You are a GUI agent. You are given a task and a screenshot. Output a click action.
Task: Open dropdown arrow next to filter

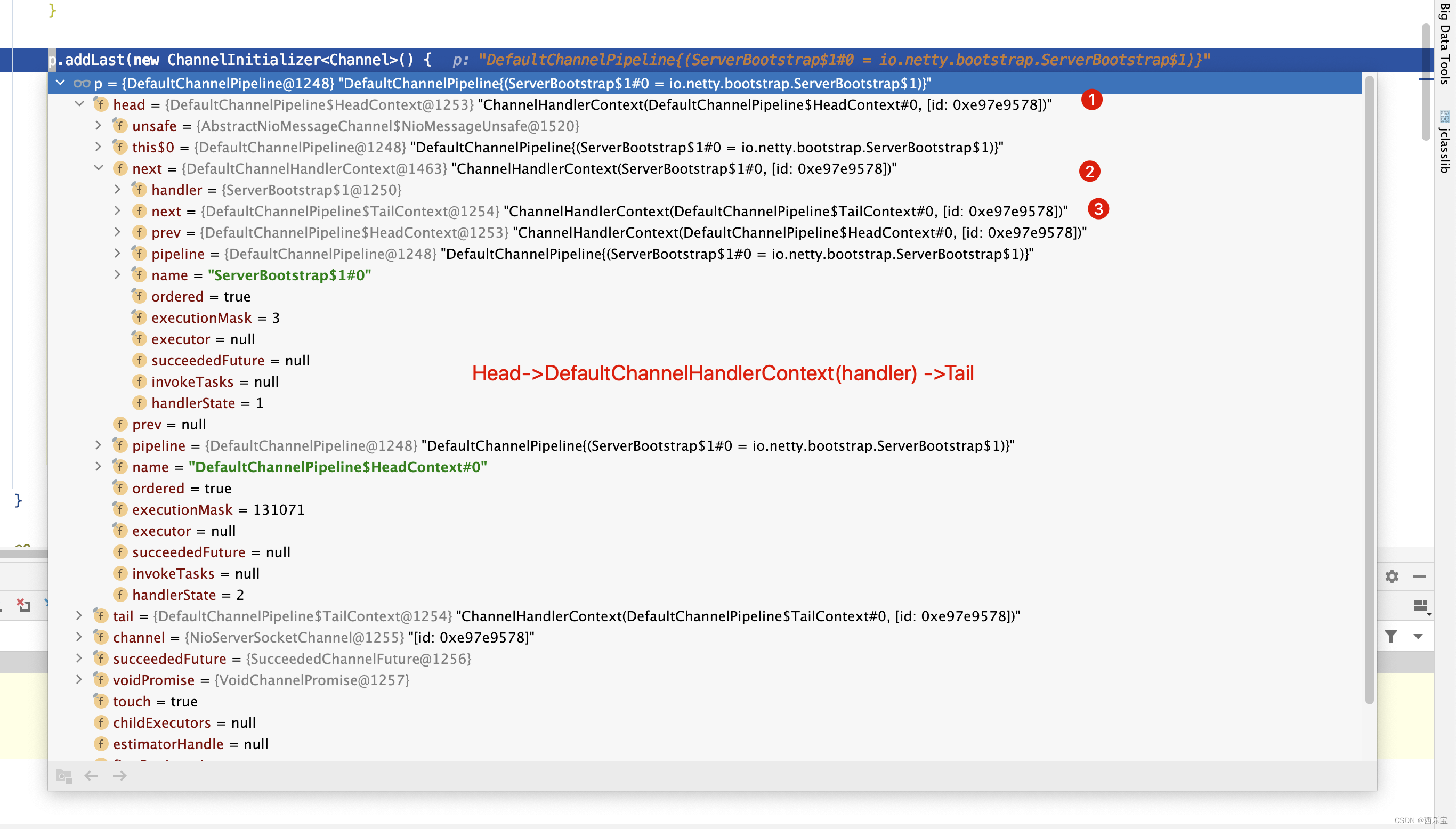pyautogui.click(x=1418, y=637)
